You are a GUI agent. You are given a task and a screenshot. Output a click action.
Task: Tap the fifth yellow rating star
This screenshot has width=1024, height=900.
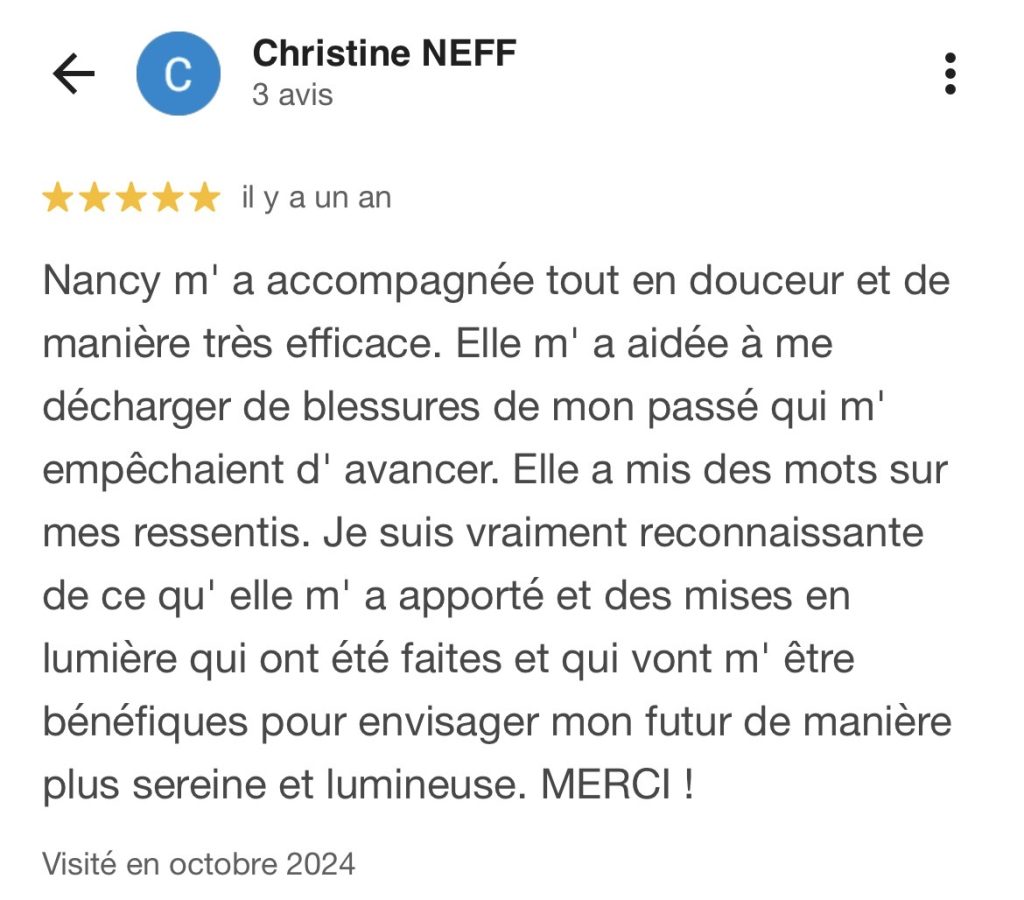click(204, 199)
